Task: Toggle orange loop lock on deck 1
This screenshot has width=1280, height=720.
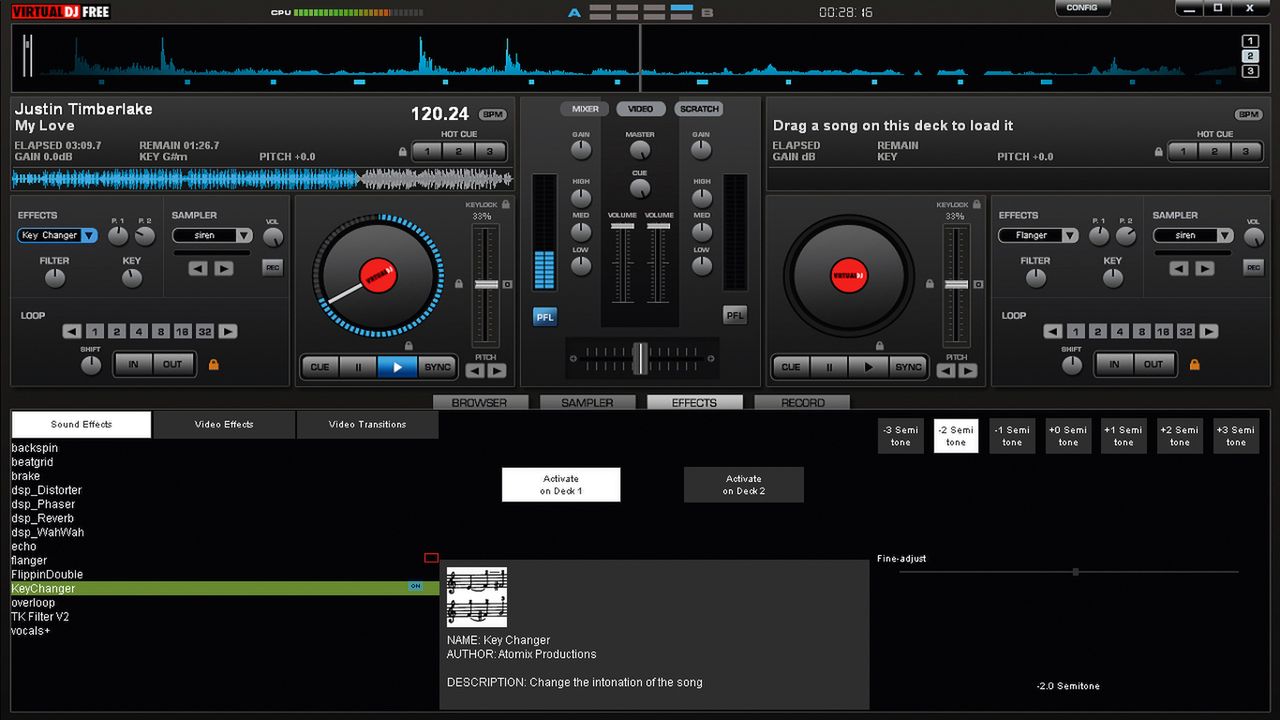Action: (x=213, y=365)
